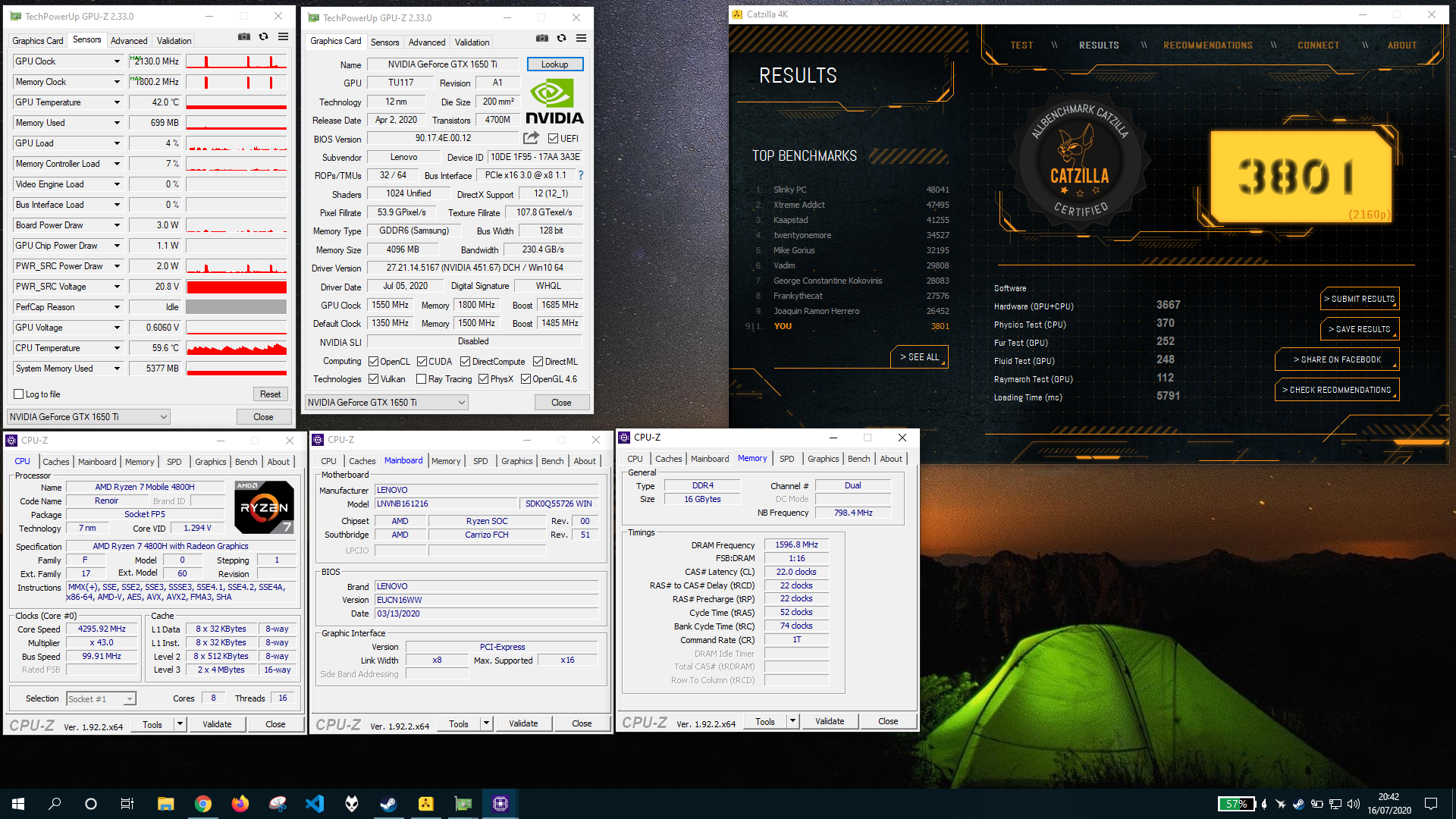The image size is (1456, 819).
Task: Open Google Chrome from the taskbar
Action: pyautogui.click(x=202, y=804)
